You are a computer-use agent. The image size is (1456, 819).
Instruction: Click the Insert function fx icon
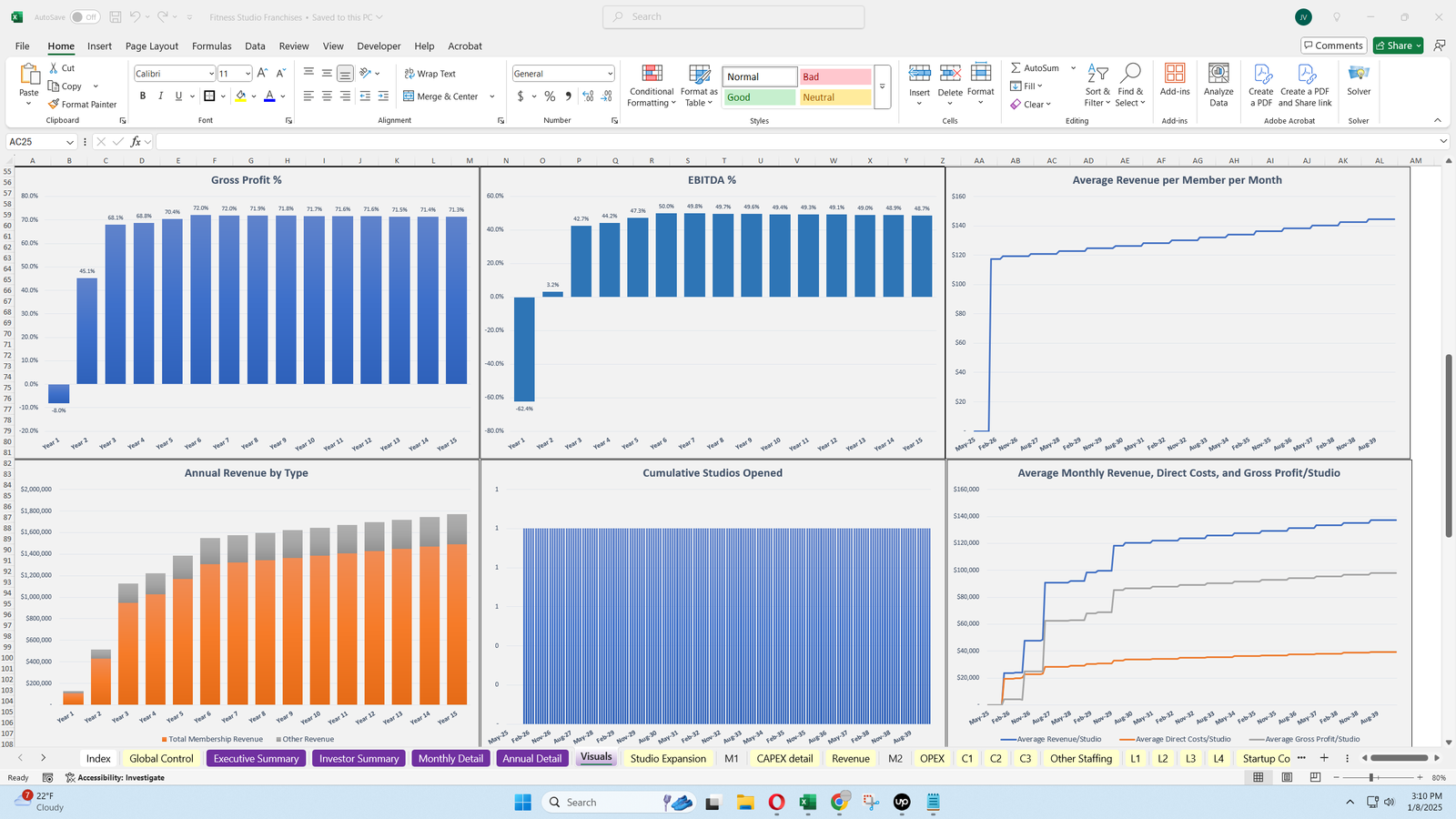(x=136, y=142)
